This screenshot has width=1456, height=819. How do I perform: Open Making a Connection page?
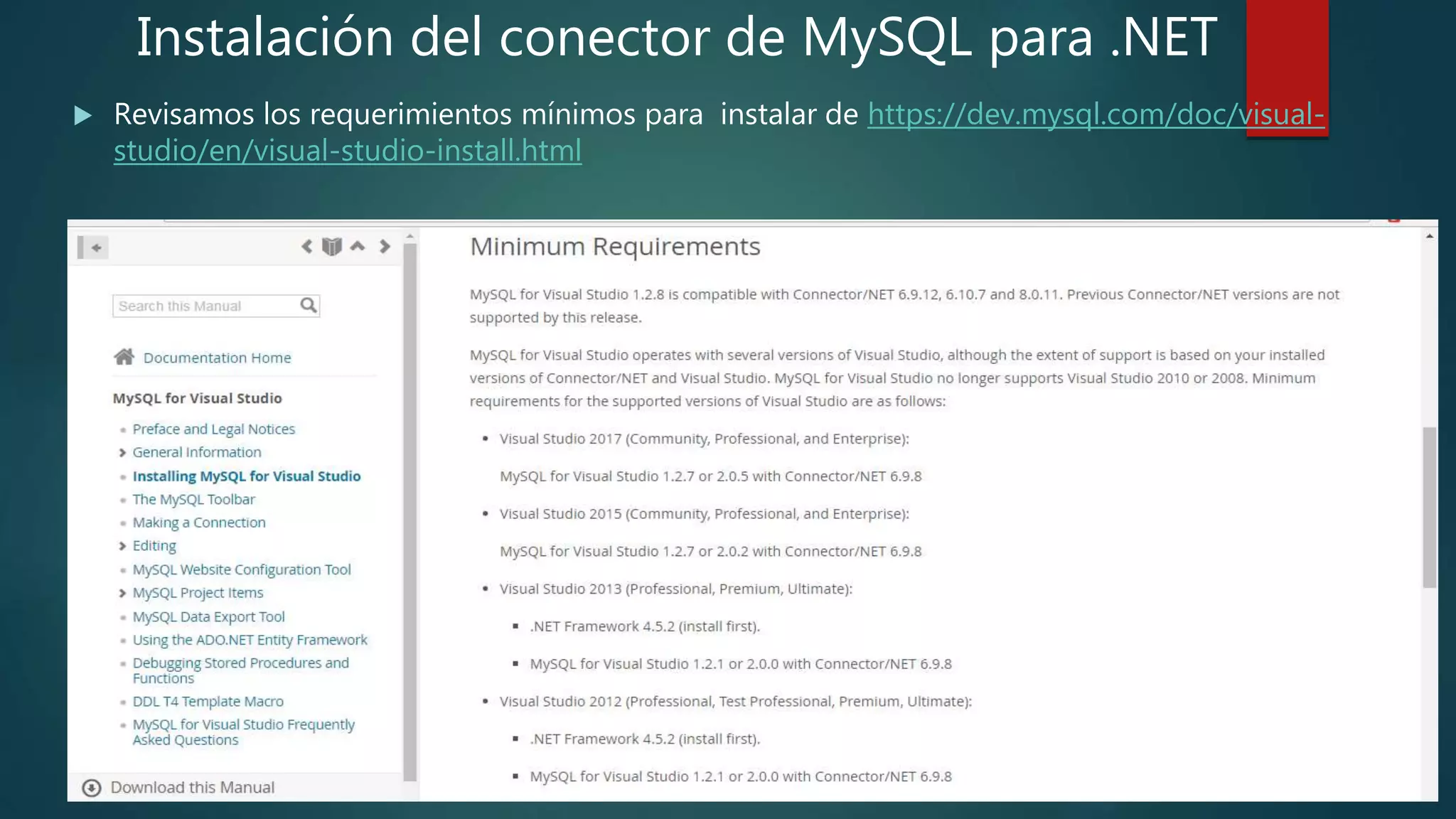(199, 523)
